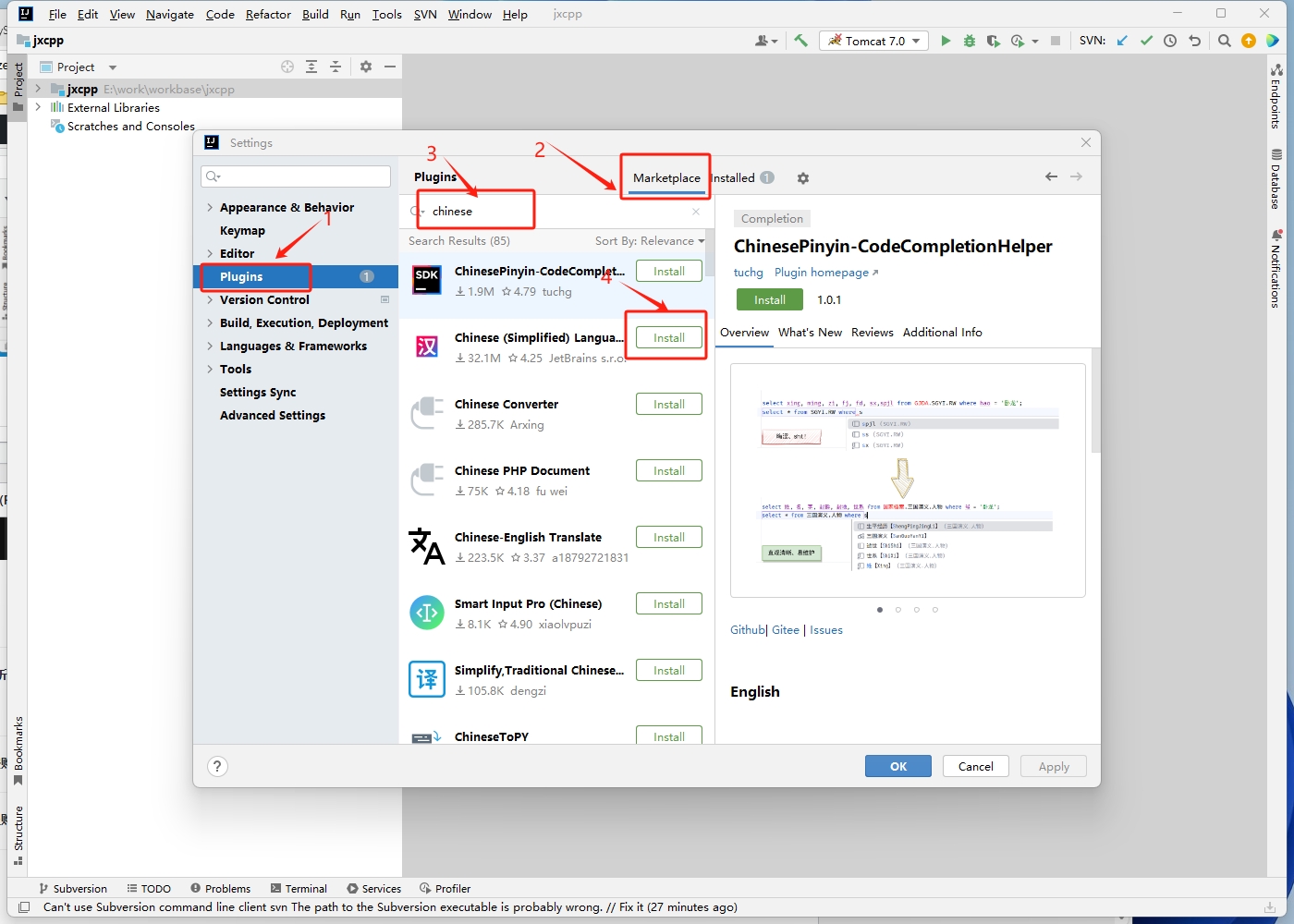The height and width of the screenshot is (924, 1294).
Task: Run Tomcat 7.0 with the green play icon
Action: 946,41
